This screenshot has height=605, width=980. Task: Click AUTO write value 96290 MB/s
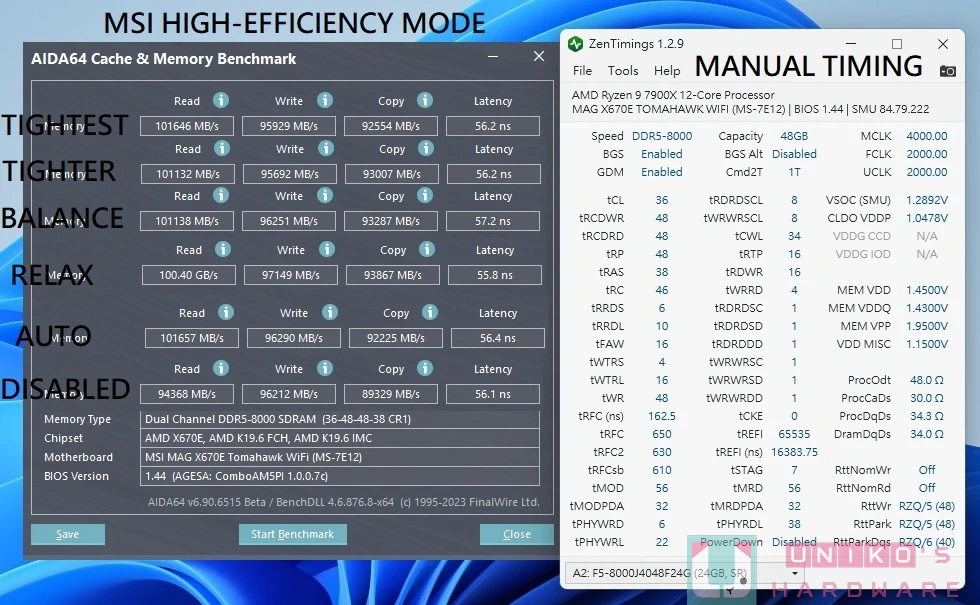coord(294,338)
